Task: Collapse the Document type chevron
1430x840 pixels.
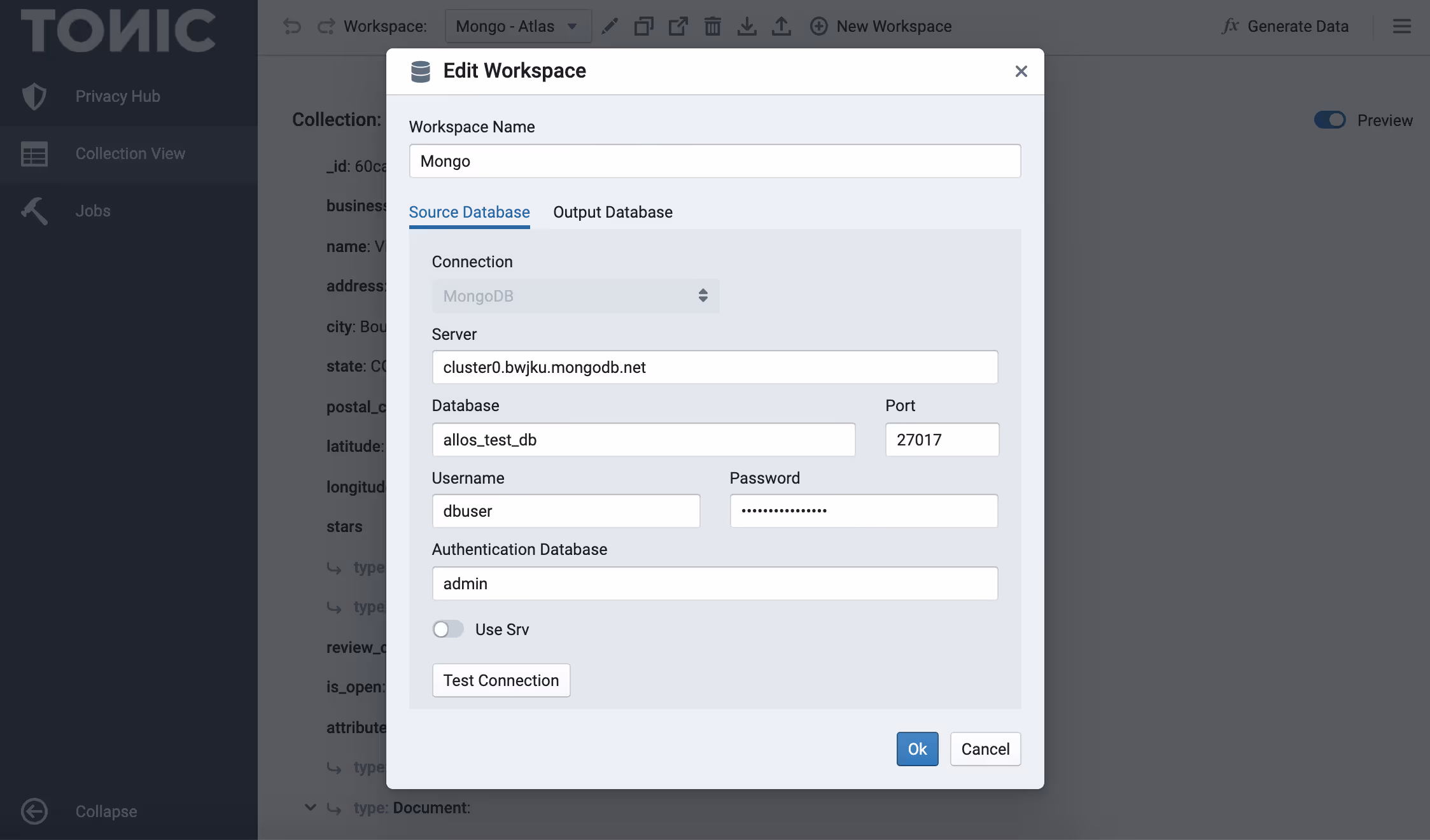Action: [x=311, y=808]
